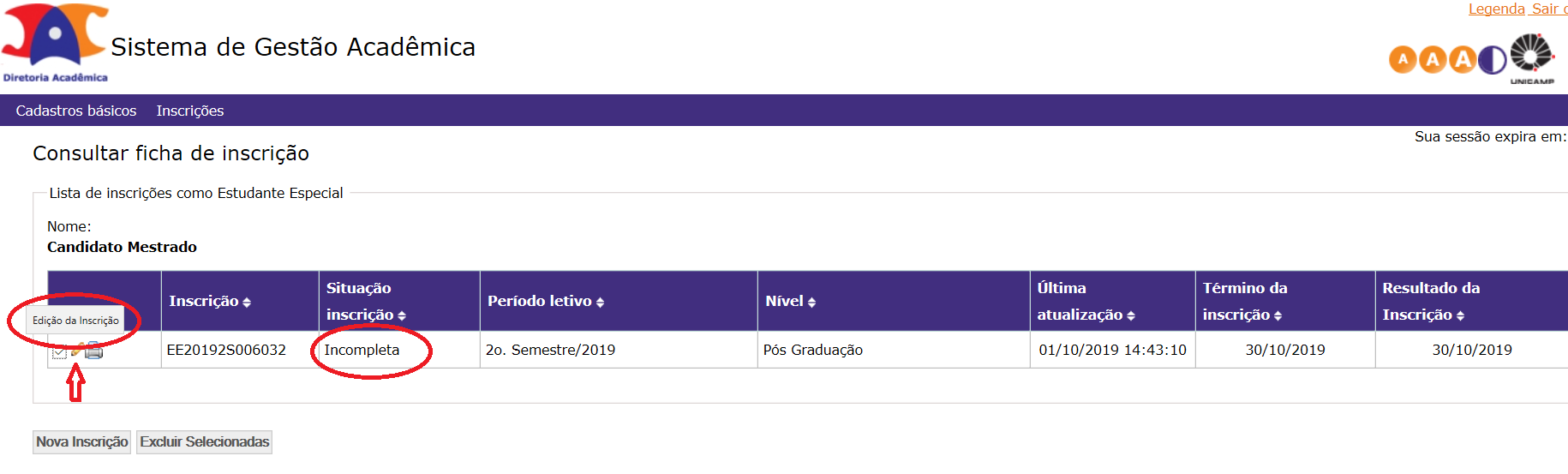Open the Legenda link
Viewport: 1568px width, 474px height.
(1496, 9)
